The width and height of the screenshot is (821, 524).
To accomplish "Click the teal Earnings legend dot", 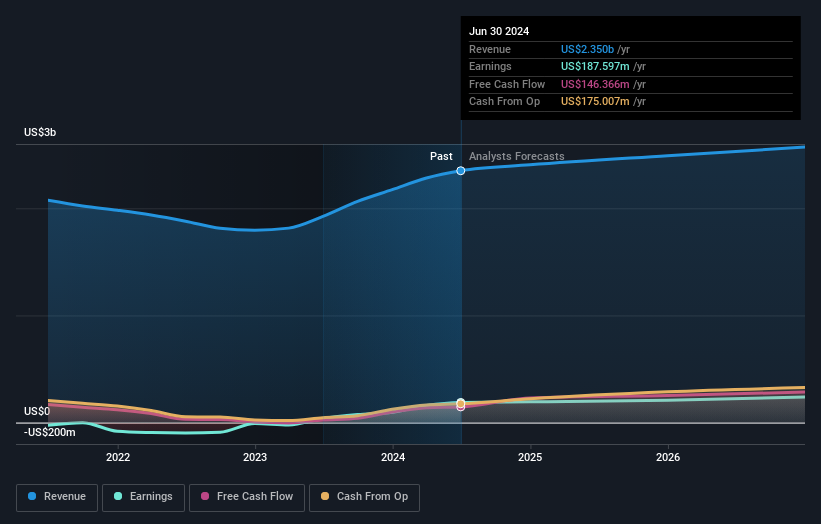I will (x=118, y=496).
